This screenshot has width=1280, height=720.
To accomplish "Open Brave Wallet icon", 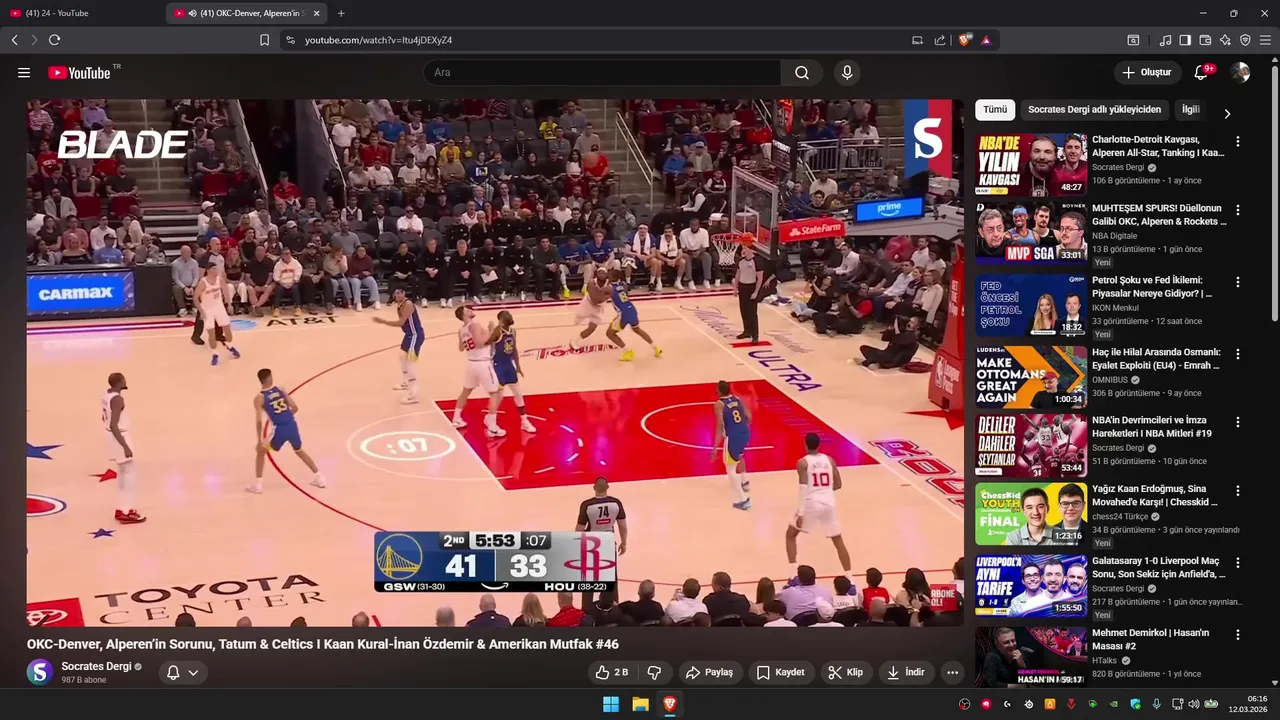I will click(1205, 40).
